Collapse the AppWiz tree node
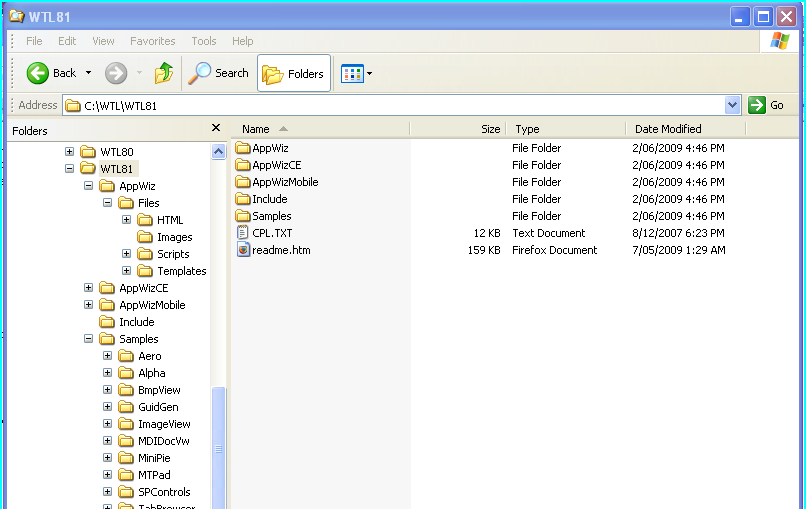The image size is (806, 509). pyautogui.click(x=88, y=185)
